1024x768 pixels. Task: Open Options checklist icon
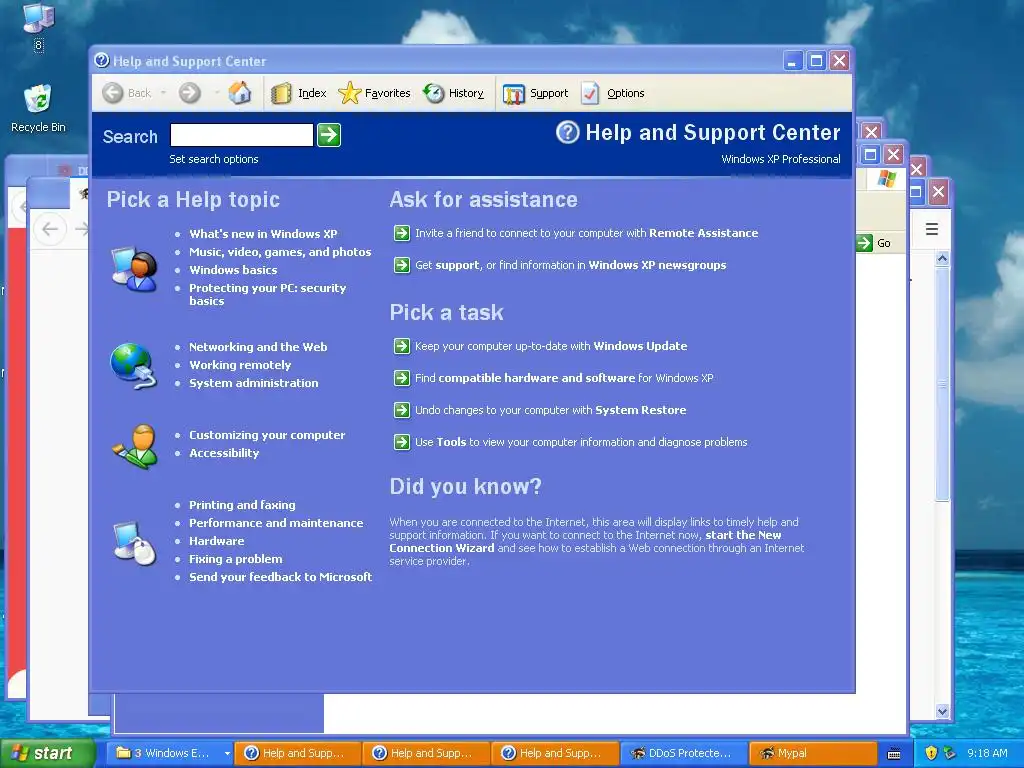(x=590, y=93)
